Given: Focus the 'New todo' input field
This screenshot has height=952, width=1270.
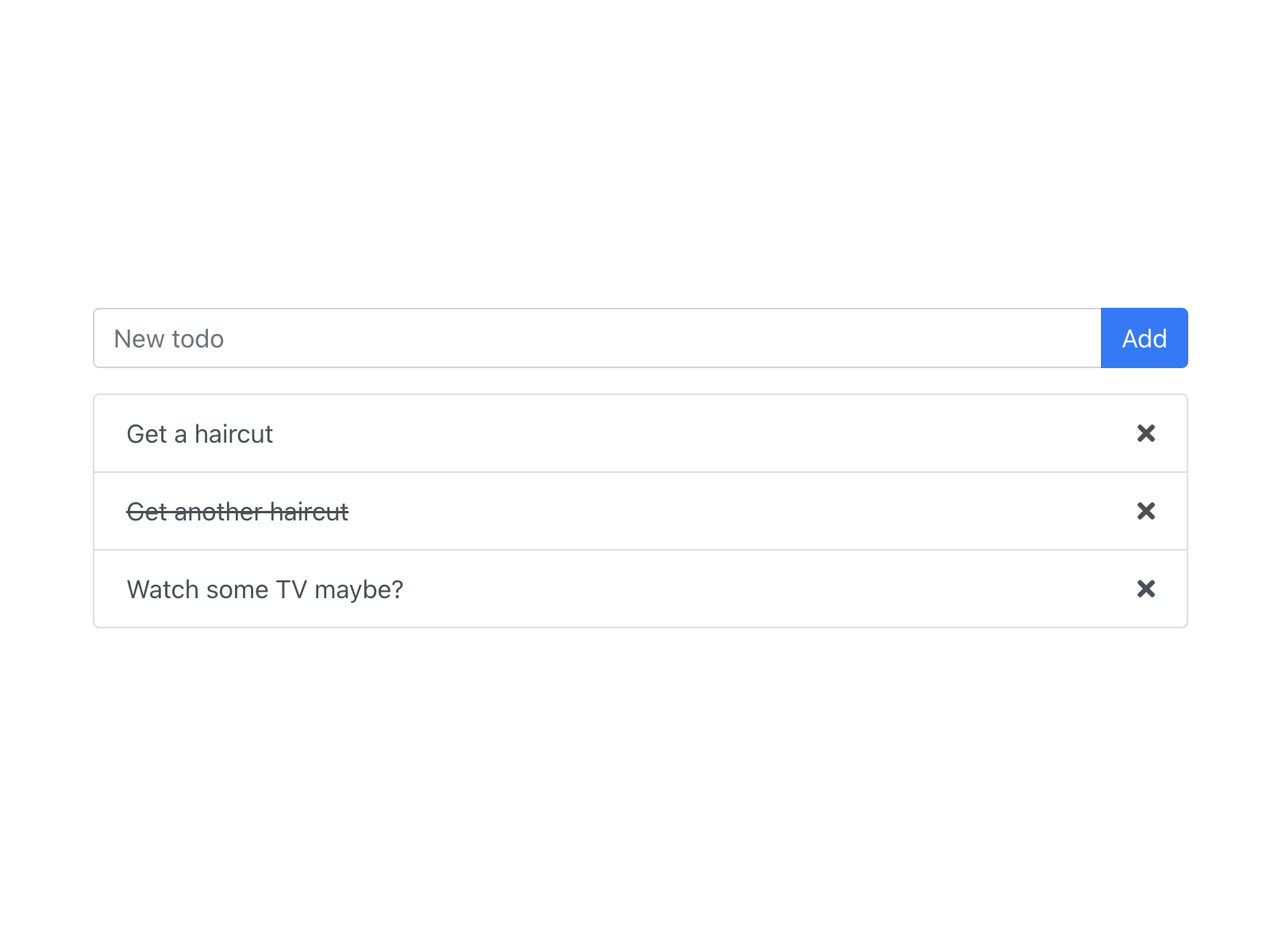Looking at the screenshot, I should pos(556,338).
